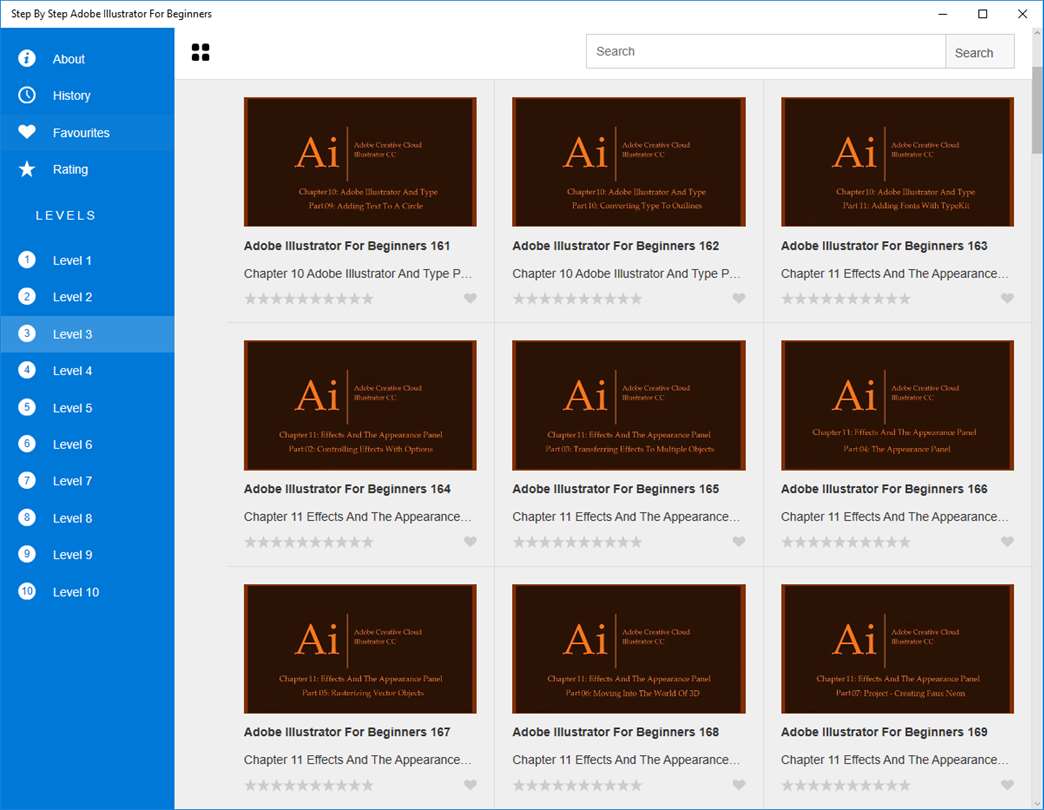
Task: Open title Adobe Illustrator For Beginners 163
Action: tap(884, 246)
